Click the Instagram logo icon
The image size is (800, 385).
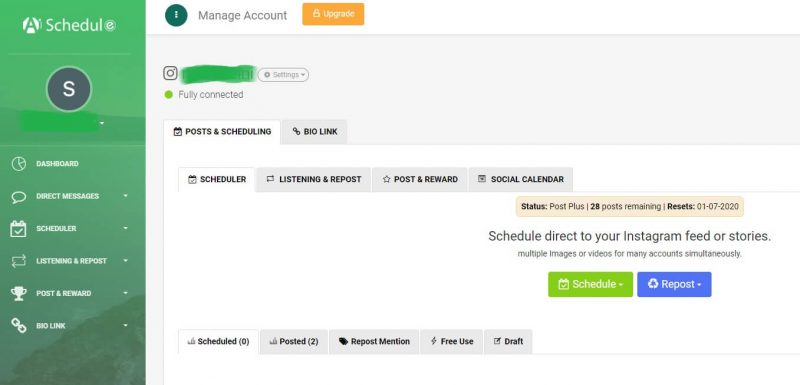pos(170,73)
